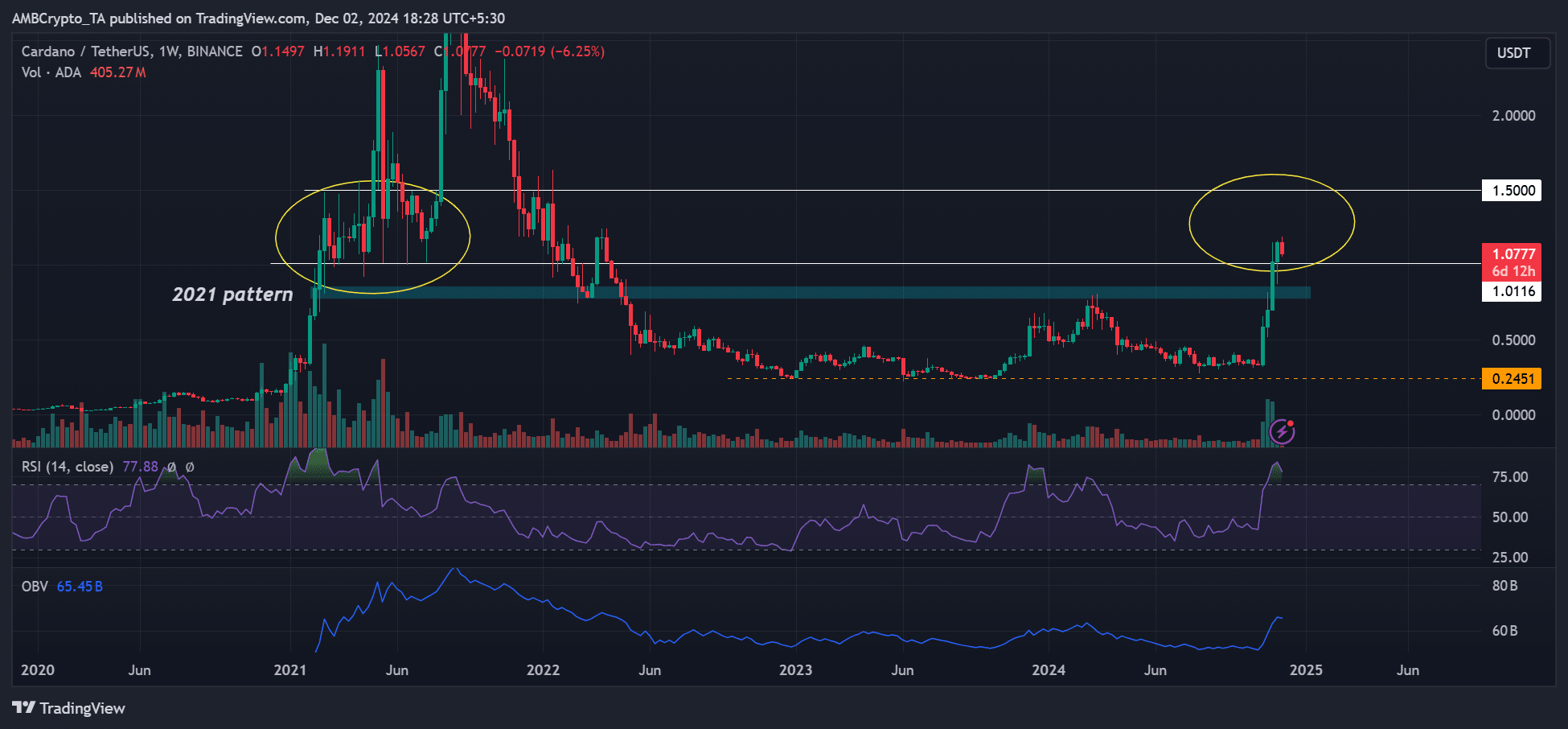Image resolution: width=1568 pixels, height=729 pixels.
Task: Click the 2022 label on time axis
Action: point(543,670)
